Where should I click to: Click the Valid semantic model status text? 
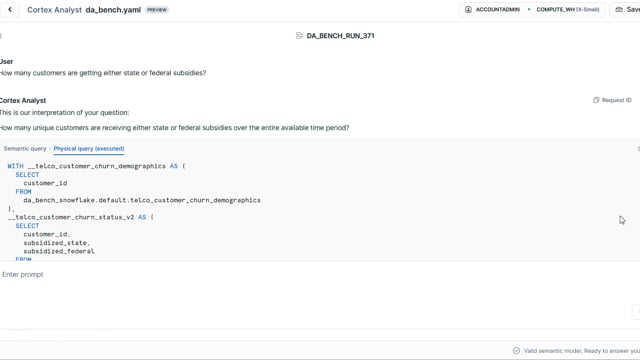tap(582, 351)
